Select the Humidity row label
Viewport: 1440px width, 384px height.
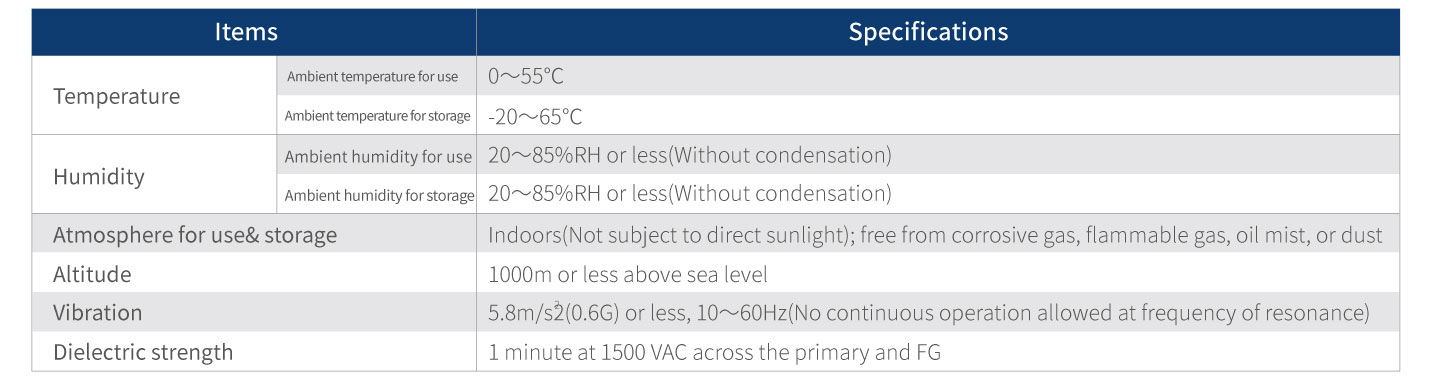click(99, 177)
